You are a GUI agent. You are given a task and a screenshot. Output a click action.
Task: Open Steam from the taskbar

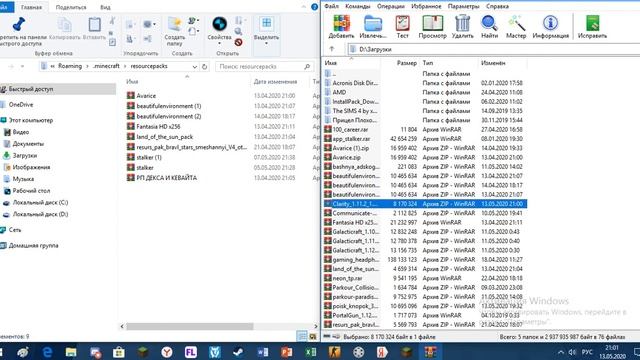pos(238,352)
